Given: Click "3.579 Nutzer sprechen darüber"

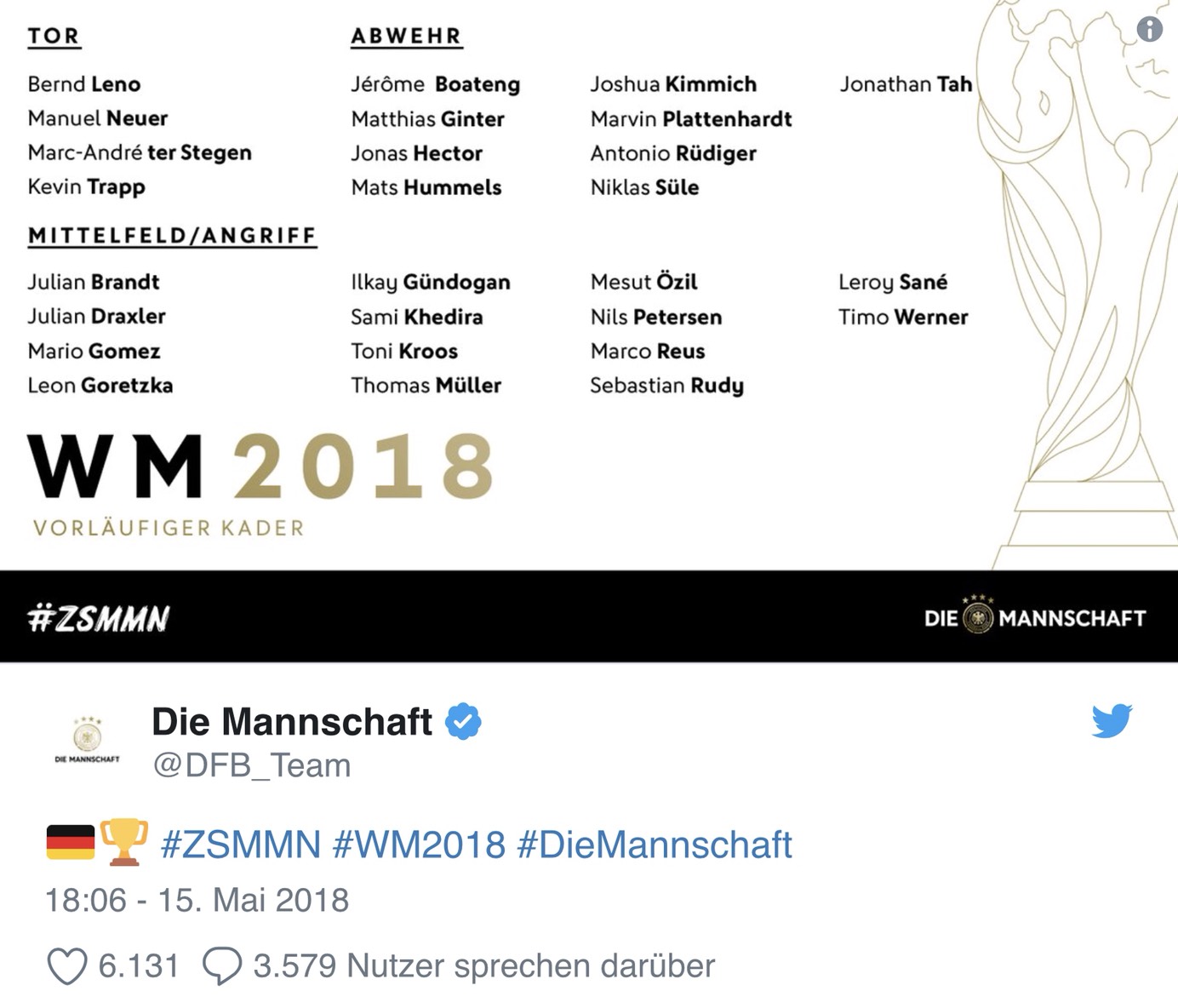Looking at the screenshot, I should coord(483,966).
